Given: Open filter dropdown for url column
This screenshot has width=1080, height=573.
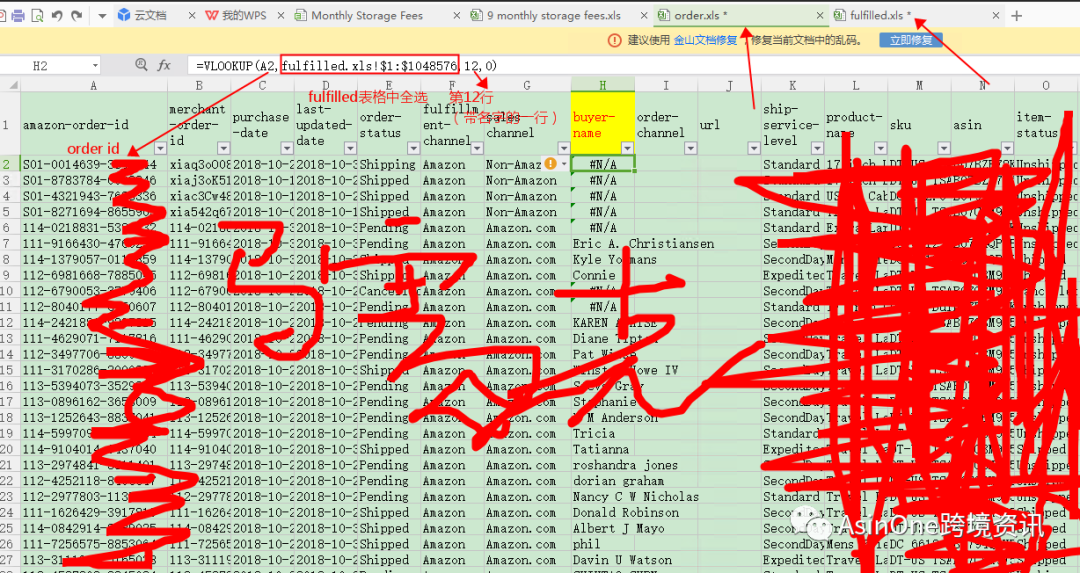Looking at the screenshot, I should click(754, 148).
